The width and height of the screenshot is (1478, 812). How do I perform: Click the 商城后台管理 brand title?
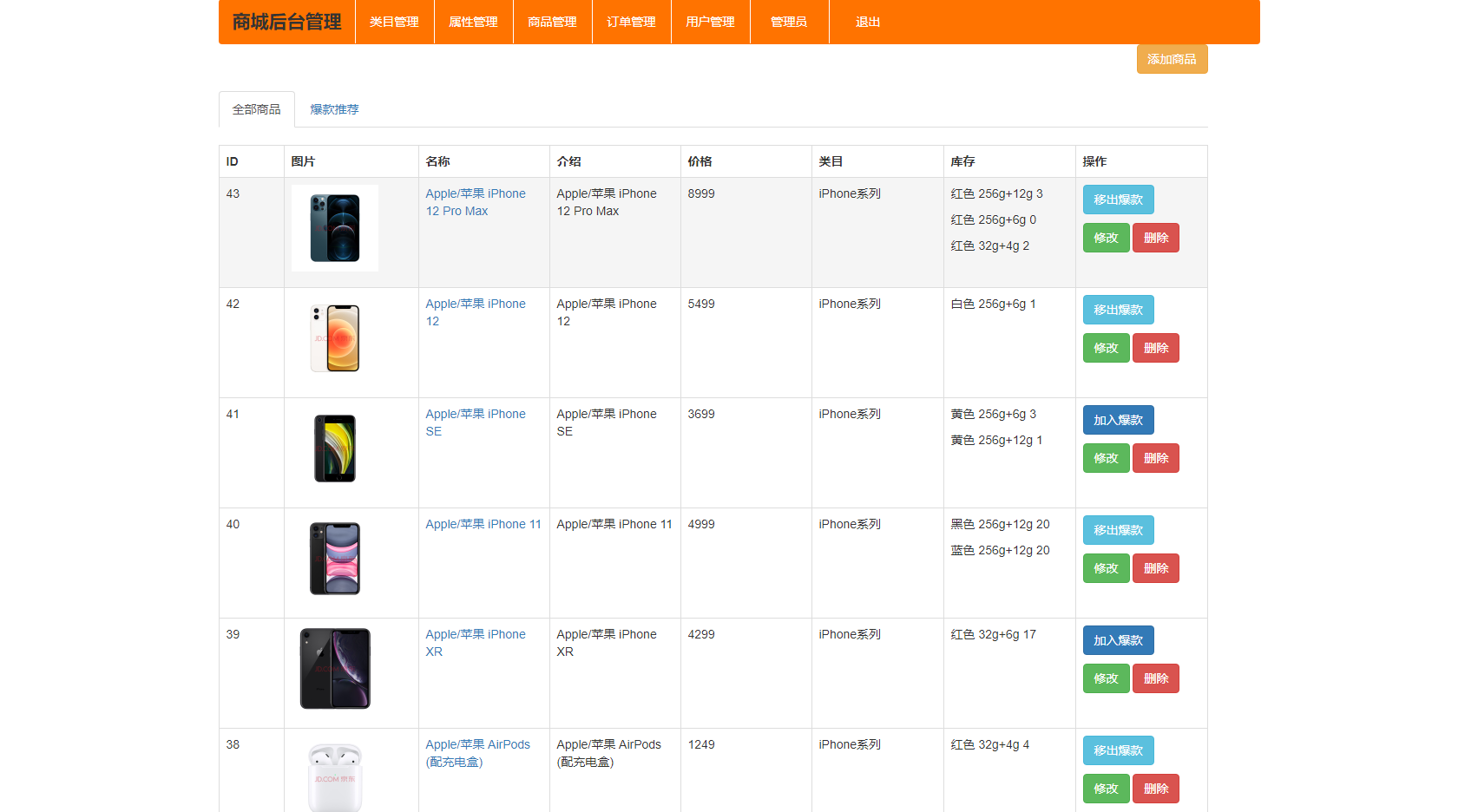(287, 22)
